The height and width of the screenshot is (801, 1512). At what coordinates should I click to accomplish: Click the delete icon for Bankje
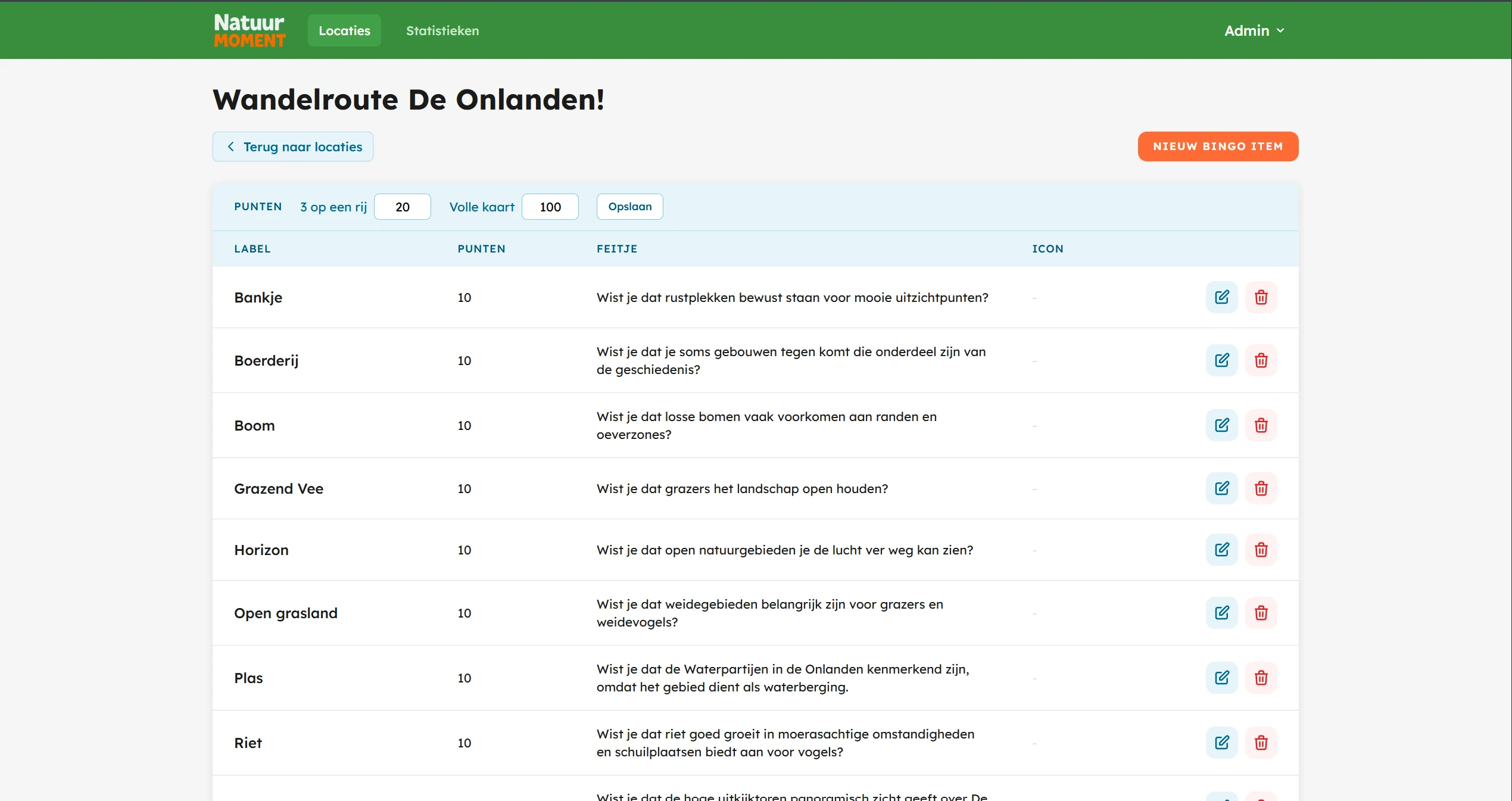(x=1261, y=297)
